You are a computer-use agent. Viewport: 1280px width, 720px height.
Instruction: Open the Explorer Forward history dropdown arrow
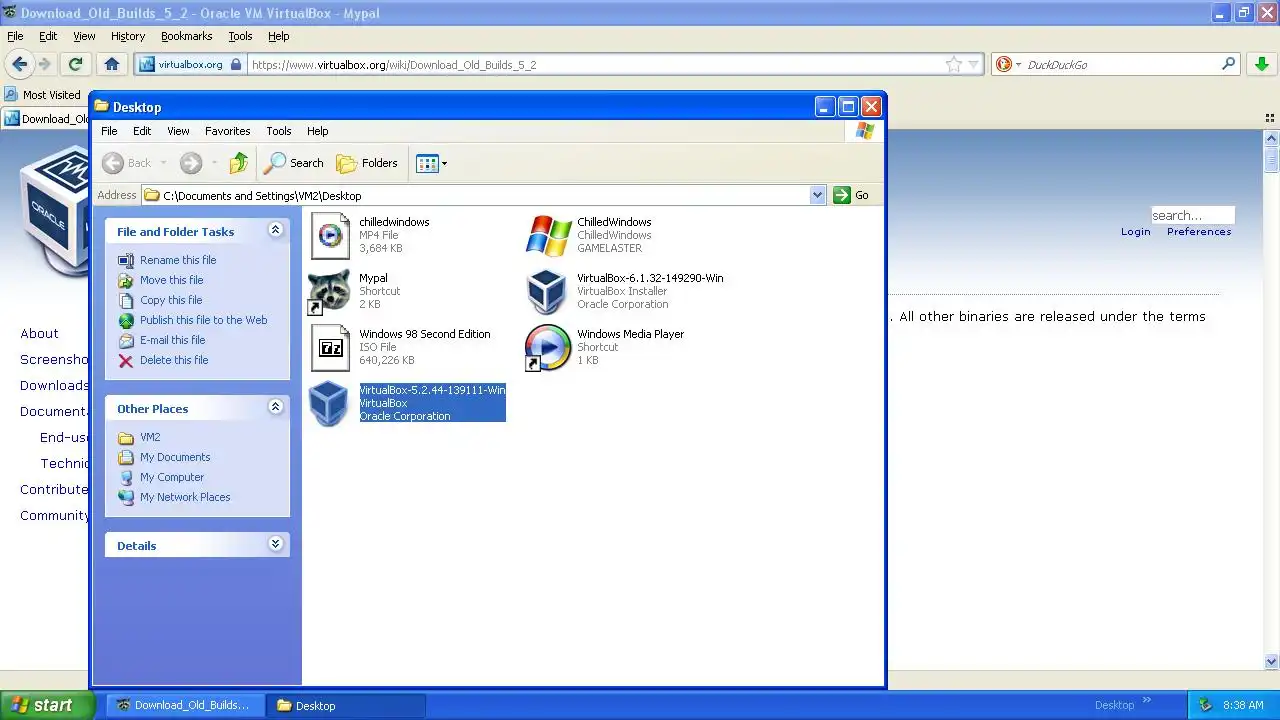coord(213,163)
